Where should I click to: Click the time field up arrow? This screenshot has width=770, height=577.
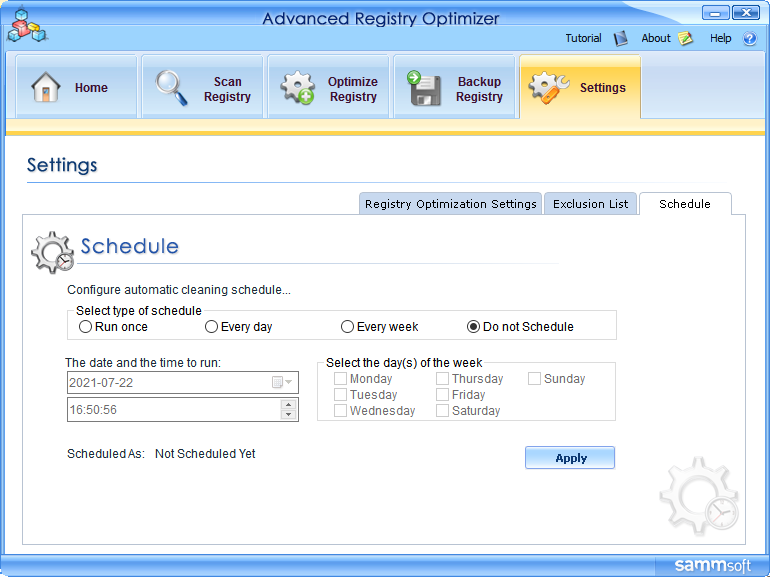(x=288, y=405)
